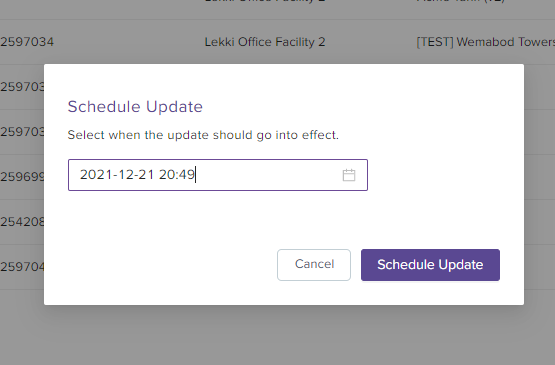Click the dimmed overlay beneath the dialog
This screenshot has height=365, width=555.
[x=278, y=336]
